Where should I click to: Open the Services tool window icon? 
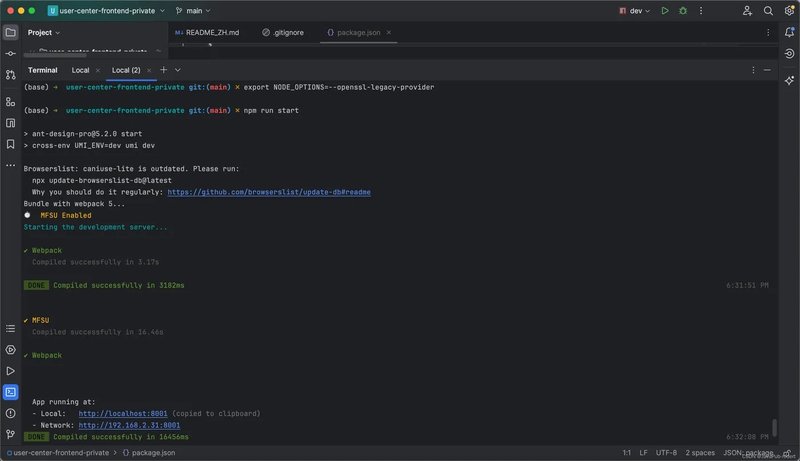[10, 350]
